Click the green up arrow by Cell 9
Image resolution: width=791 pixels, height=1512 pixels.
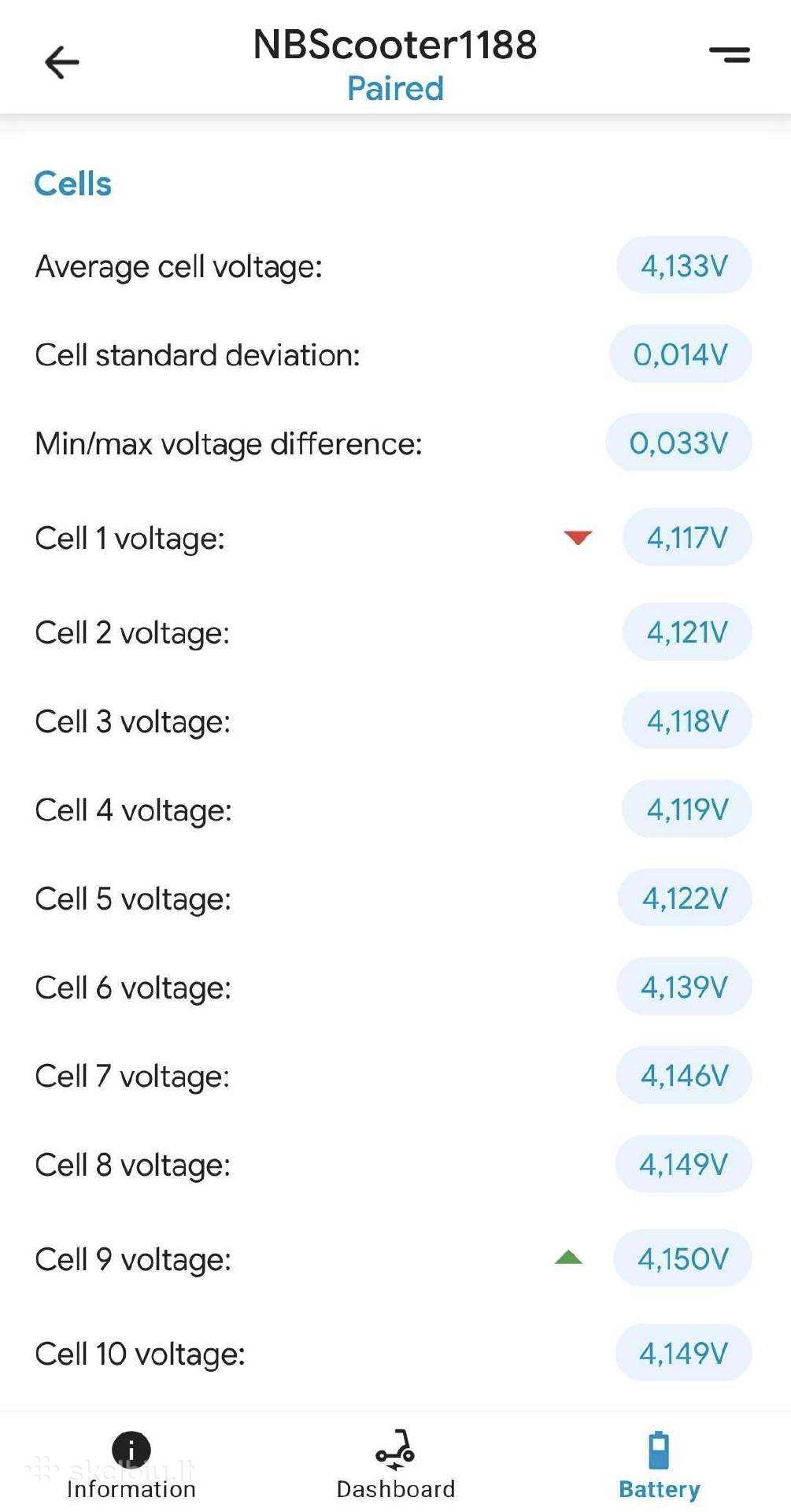coord(568,1258)
